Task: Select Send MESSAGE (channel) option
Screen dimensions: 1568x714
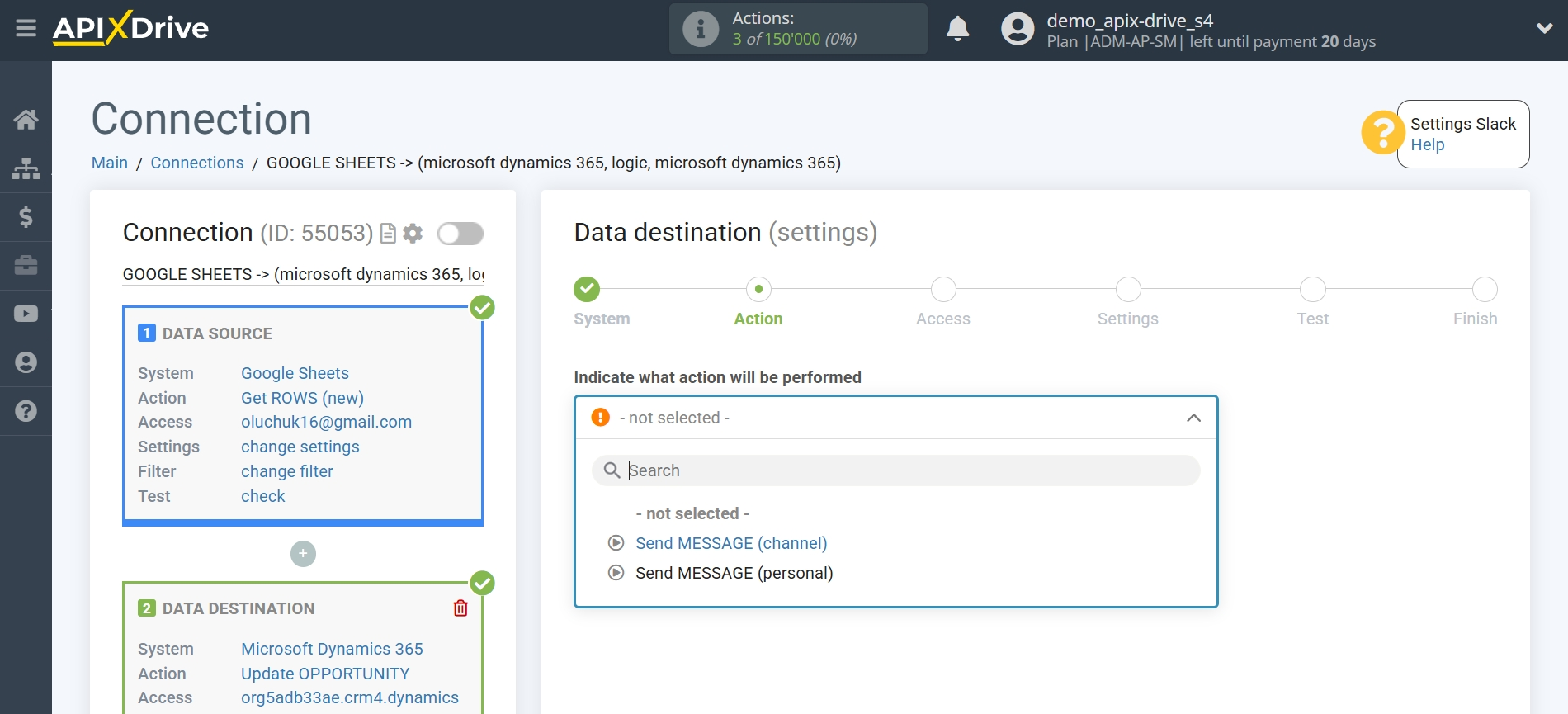Action: coord(731,543)
